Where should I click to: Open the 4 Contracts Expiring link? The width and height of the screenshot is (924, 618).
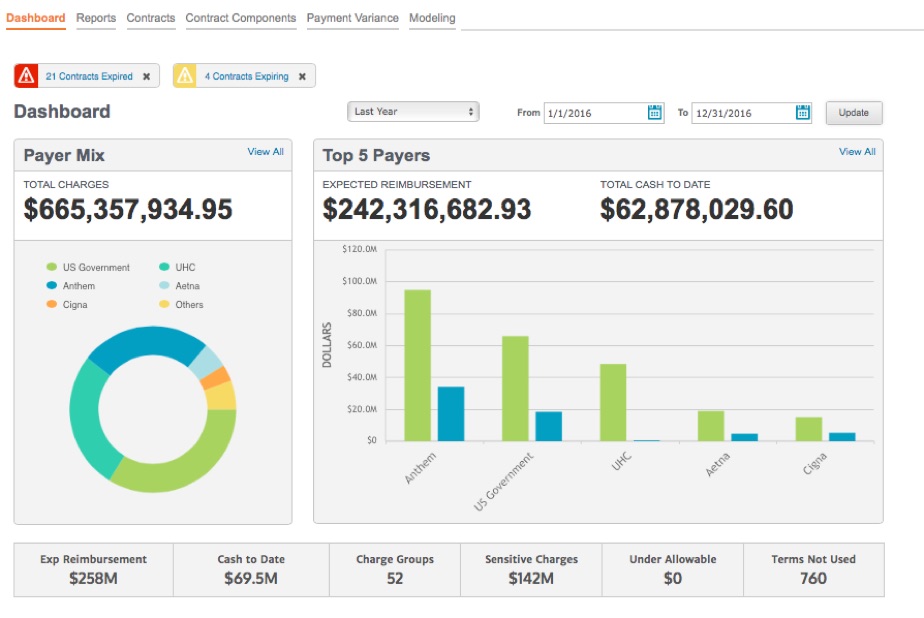[246, 77]
